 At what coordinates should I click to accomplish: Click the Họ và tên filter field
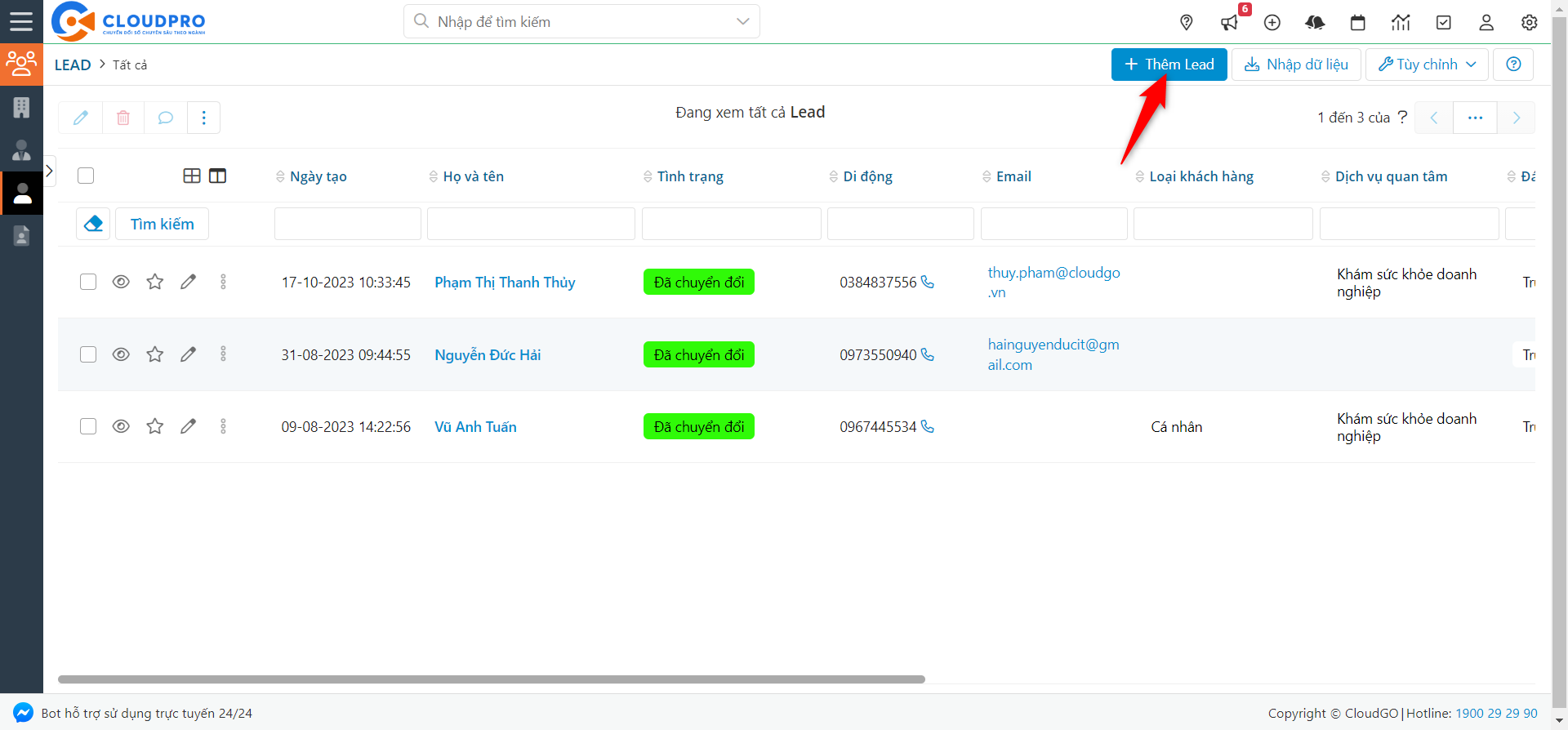point(531,224)
